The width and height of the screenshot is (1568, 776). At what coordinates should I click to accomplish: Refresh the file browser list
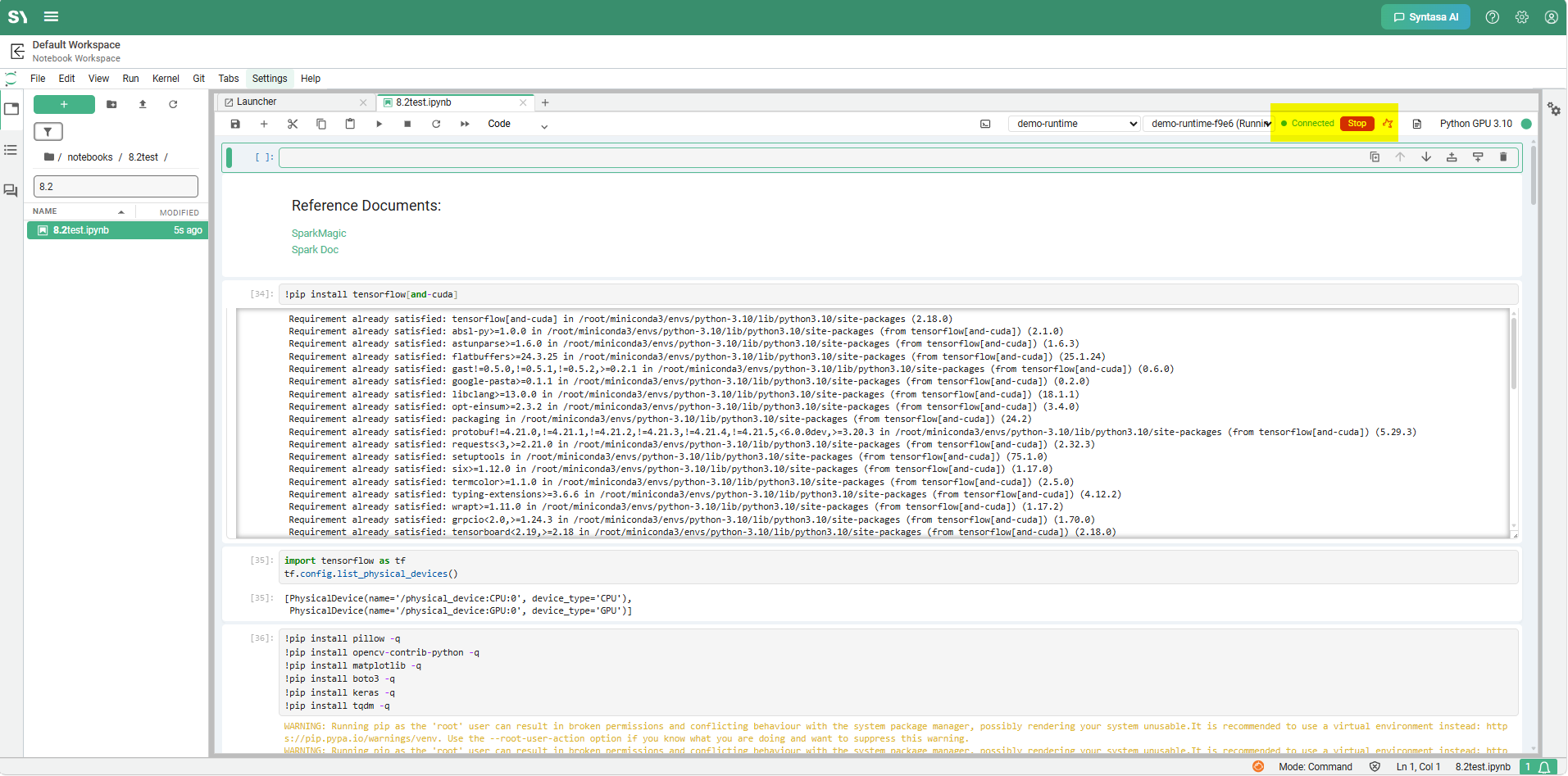173,104
